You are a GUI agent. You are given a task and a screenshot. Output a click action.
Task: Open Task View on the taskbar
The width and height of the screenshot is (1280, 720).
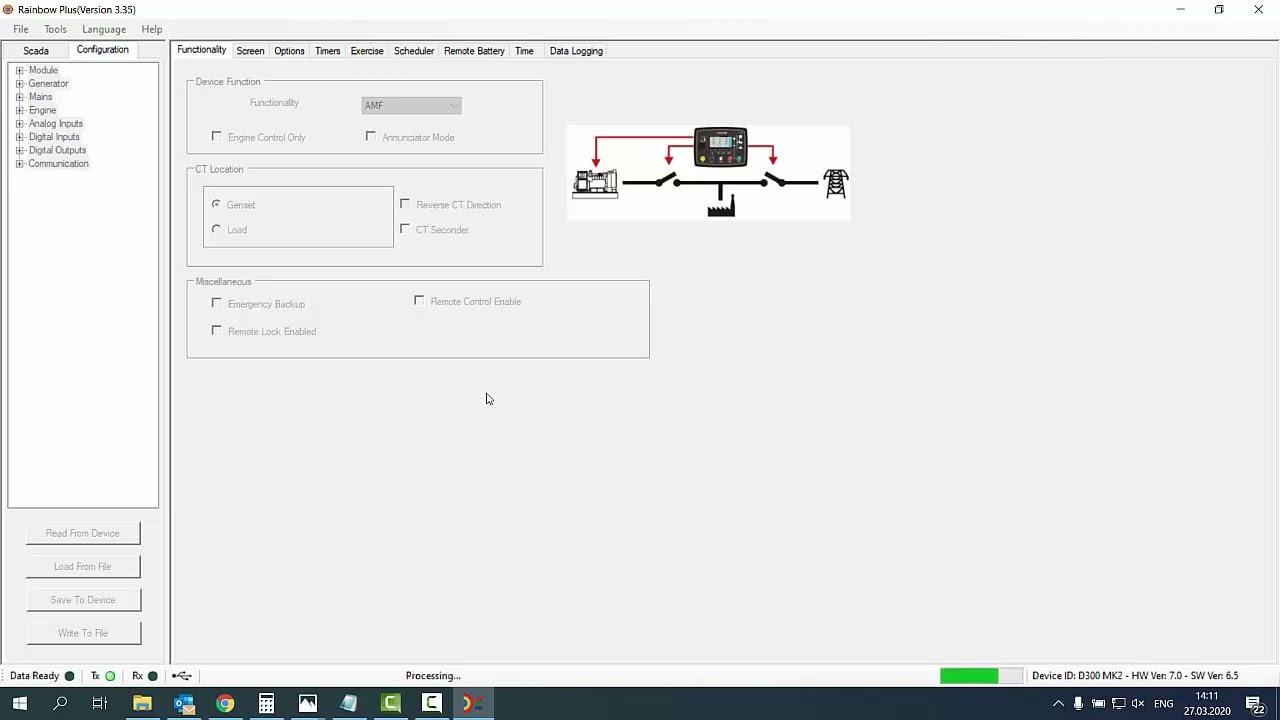[x=100, y=704]
